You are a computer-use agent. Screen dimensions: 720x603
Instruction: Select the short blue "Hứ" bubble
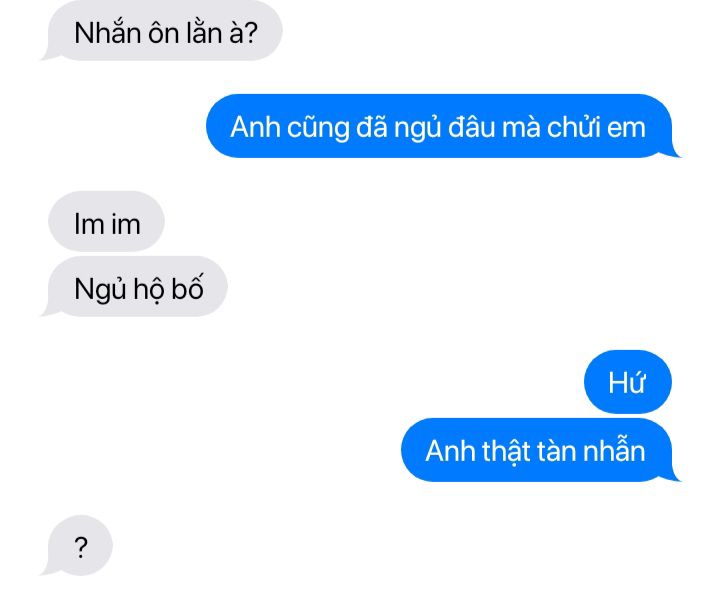(x=628, y=382)
